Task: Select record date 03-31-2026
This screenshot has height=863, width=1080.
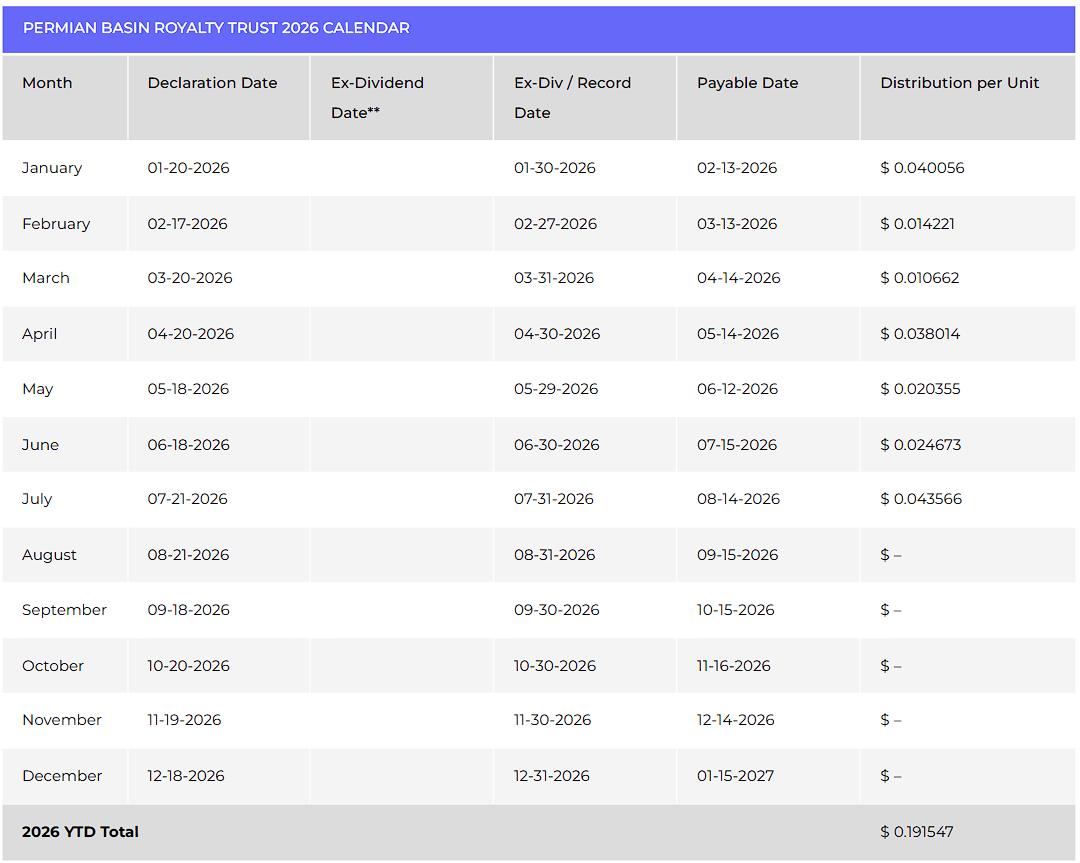Action: (x=554, y=278)
